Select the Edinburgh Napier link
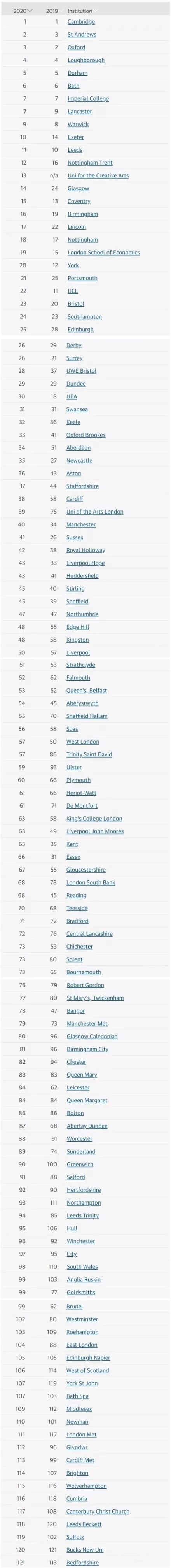The height and width of the screenshot is (1568, 171). [x=88, y=1358]
